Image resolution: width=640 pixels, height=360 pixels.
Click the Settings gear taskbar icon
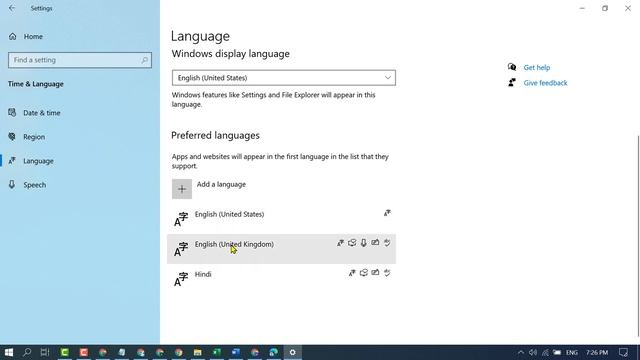click(x=292, y=352)
